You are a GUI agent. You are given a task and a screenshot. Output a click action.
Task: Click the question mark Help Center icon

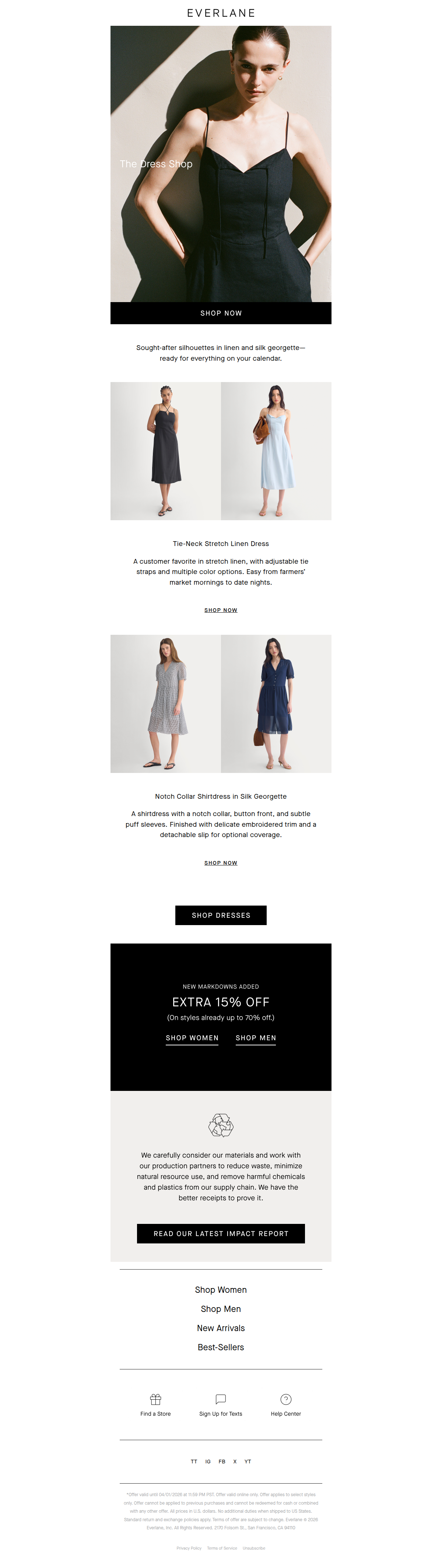[285, 1399]
